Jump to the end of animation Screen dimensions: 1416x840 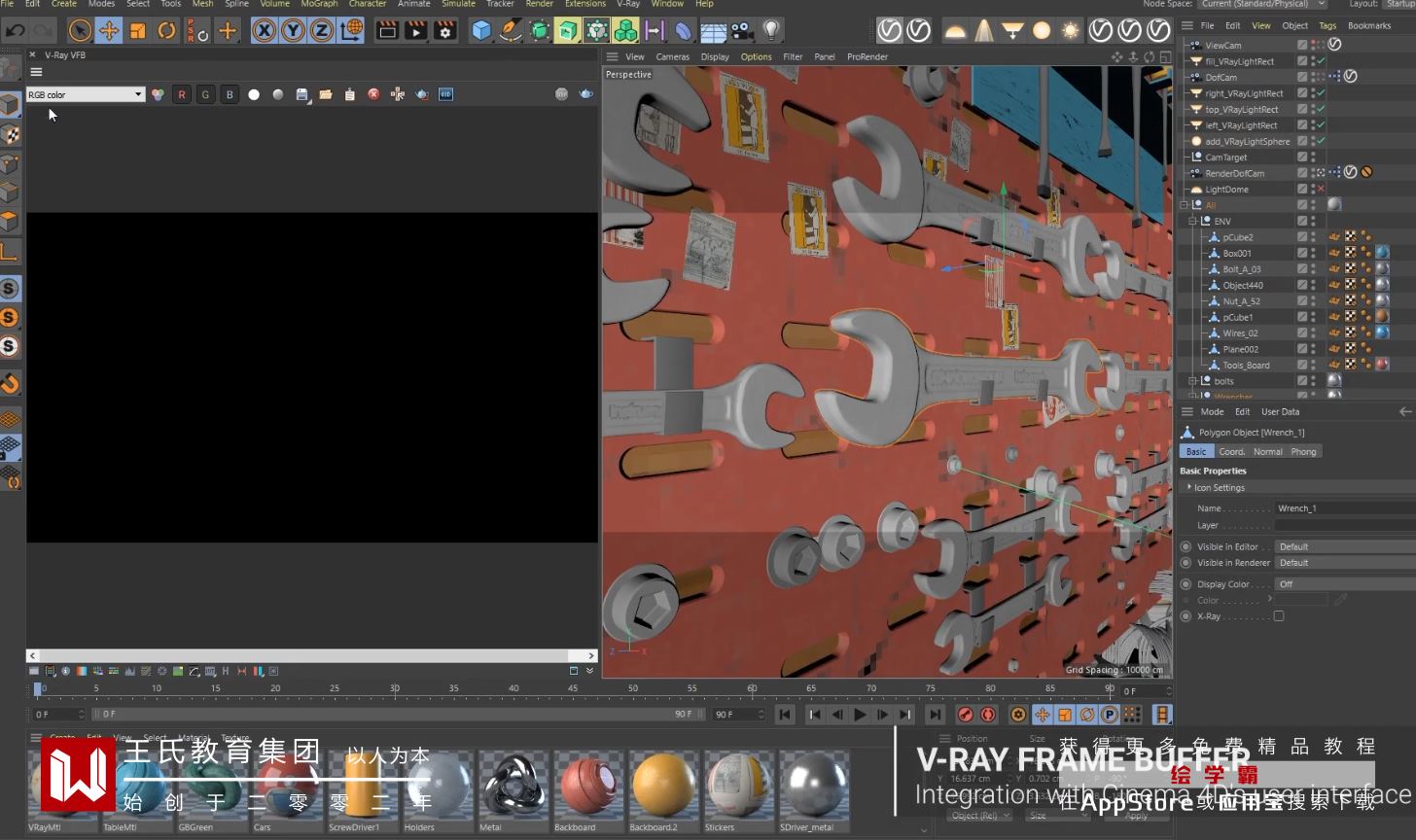click(935, 715)
